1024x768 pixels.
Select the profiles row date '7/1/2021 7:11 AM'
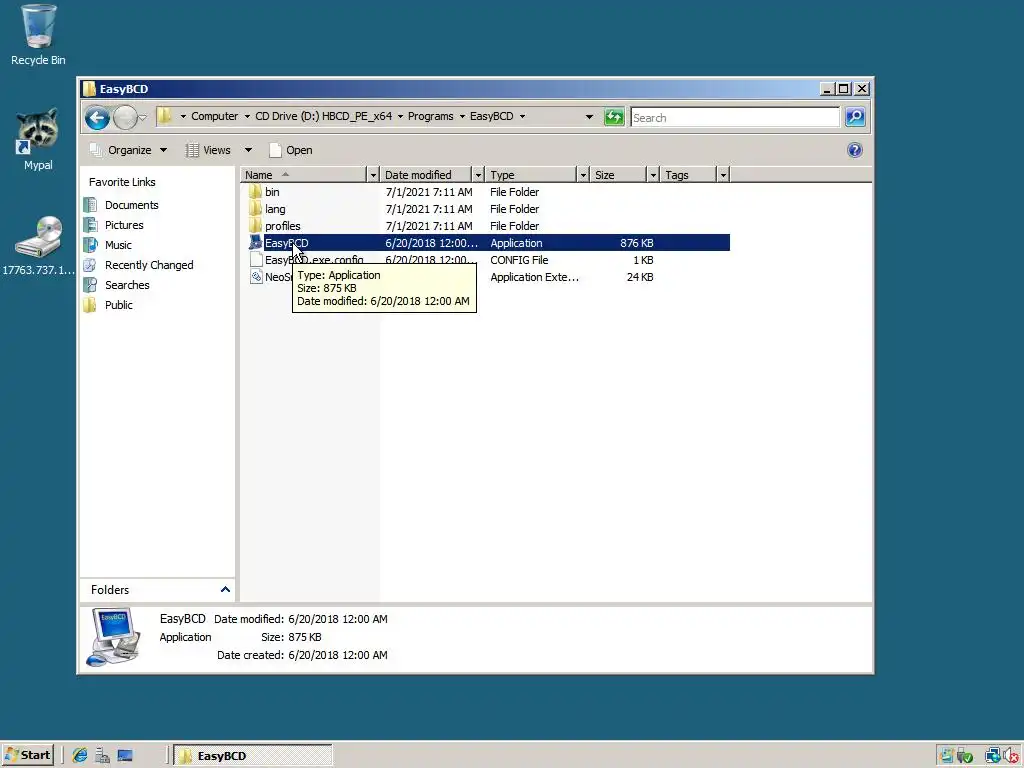click(x=429, y=226)
